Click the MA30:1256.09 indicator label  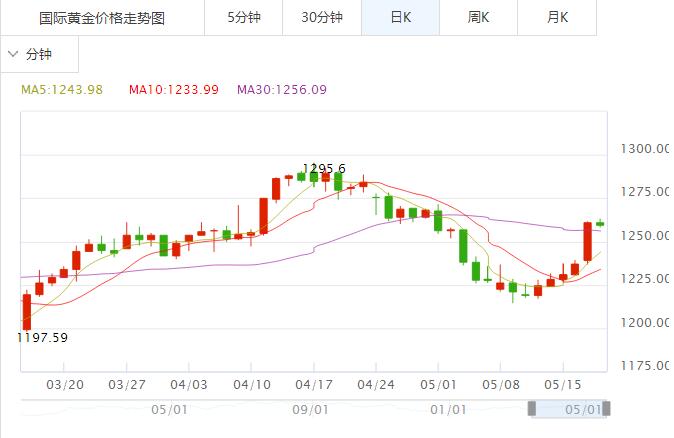pyautogui.click(x=282, y=90)
